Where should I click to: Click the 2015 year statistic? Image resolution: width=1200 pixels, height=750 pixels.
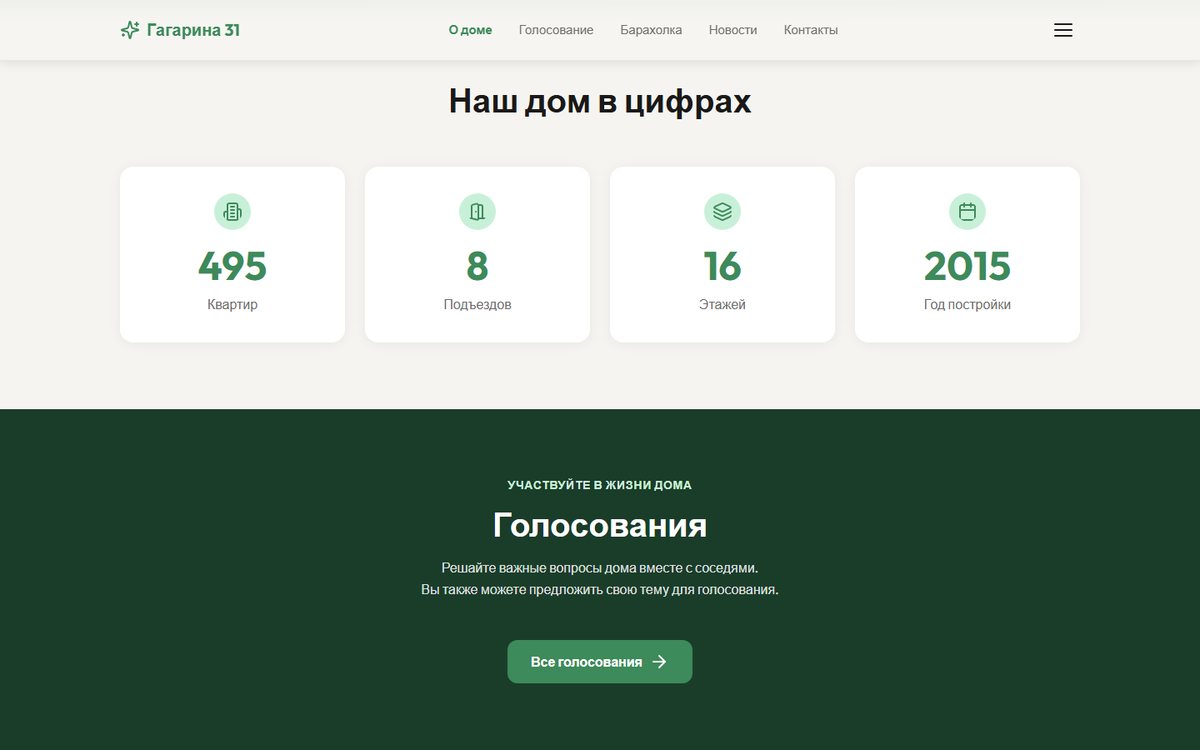(967, 266)
